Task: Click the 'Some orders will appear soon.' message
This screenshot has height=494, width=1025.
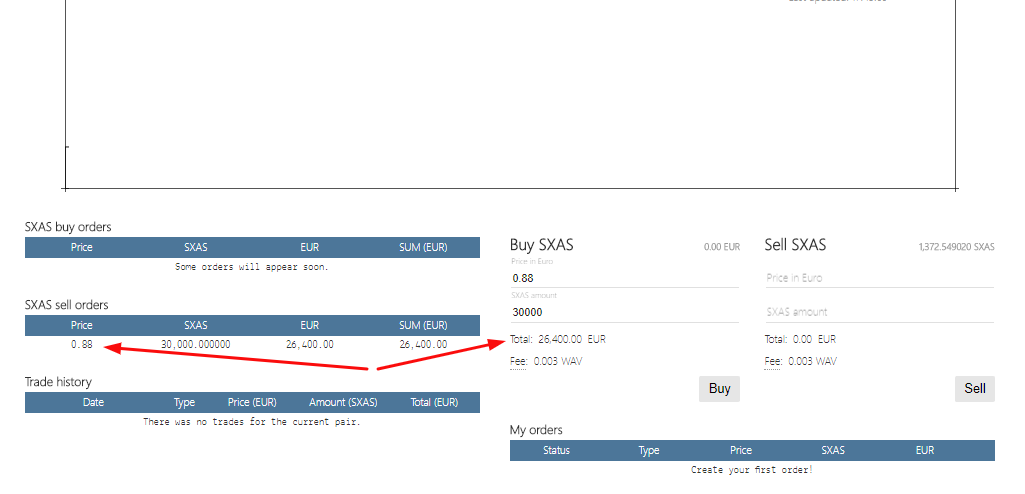Action: pos(252,267)
